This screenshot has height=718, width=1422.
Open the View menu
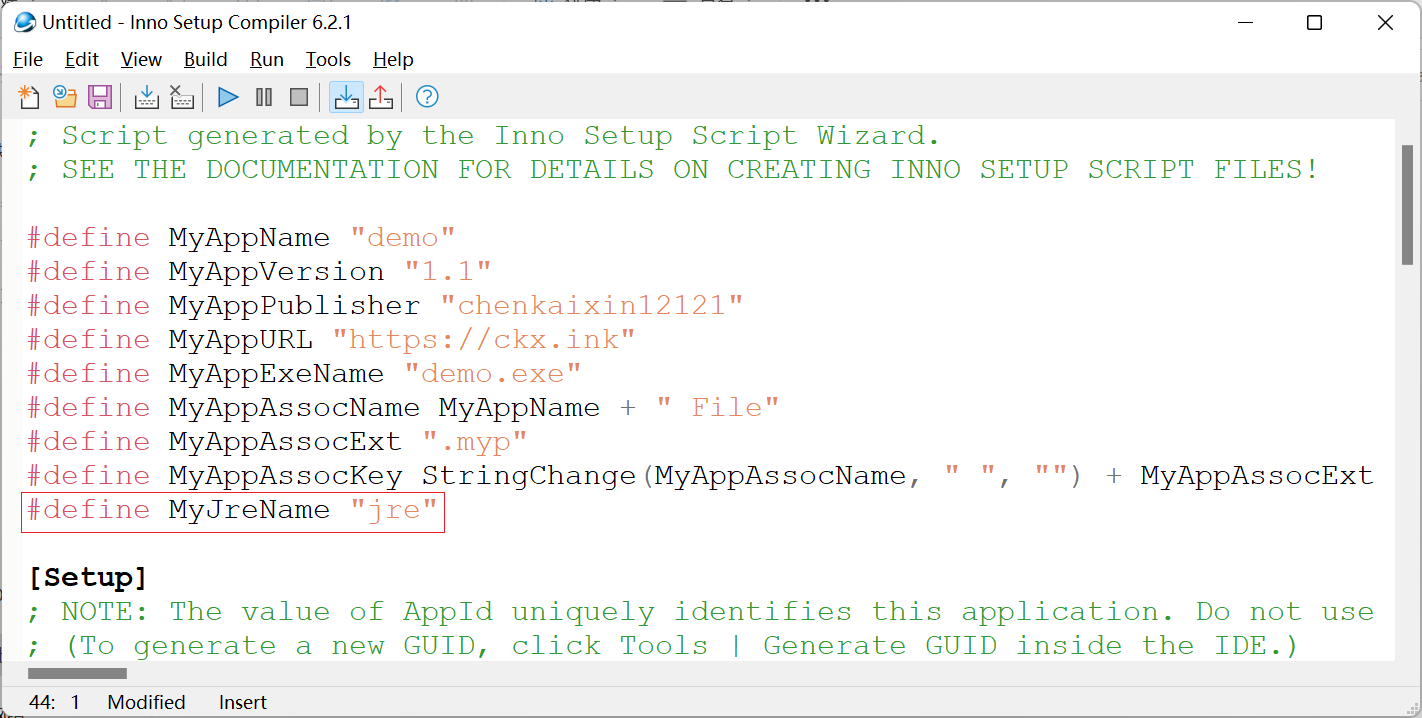click(141, 60)
